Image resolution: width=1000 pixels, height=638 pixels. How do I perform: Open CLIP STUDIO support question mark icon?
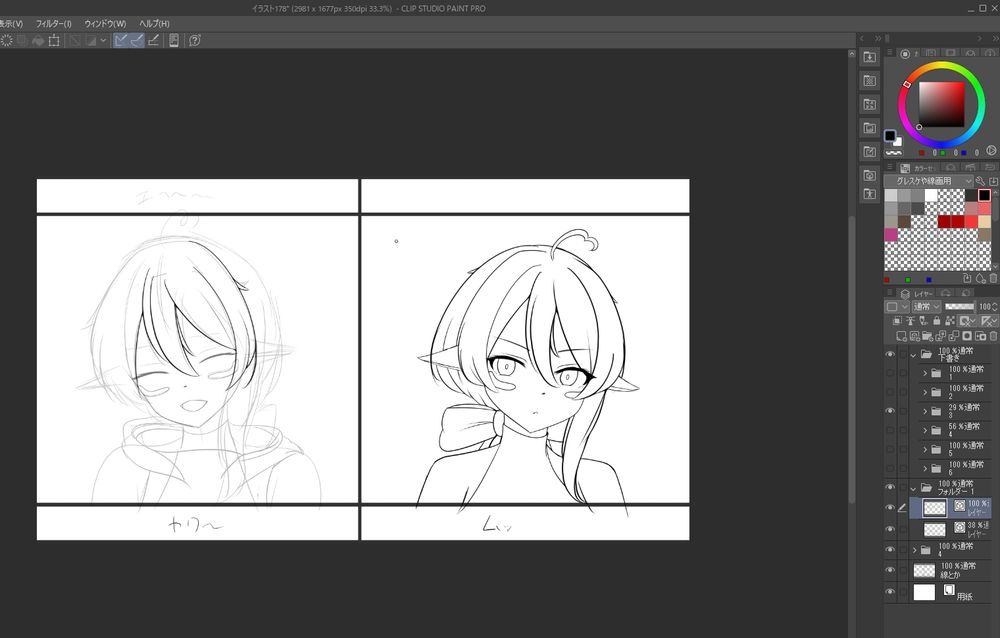[195, 40]
